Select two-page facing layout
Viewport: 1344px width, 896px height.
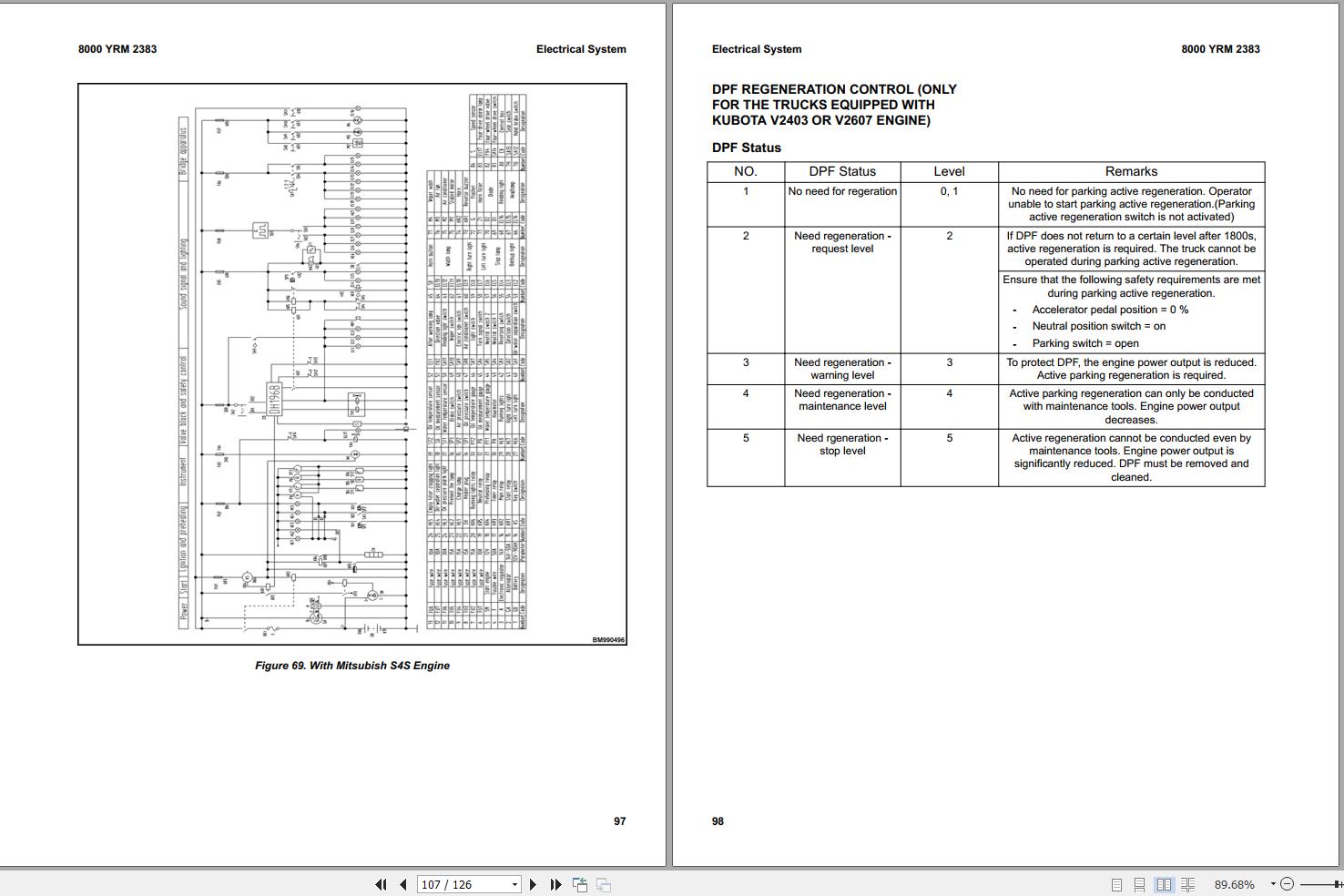(1164, 884)
